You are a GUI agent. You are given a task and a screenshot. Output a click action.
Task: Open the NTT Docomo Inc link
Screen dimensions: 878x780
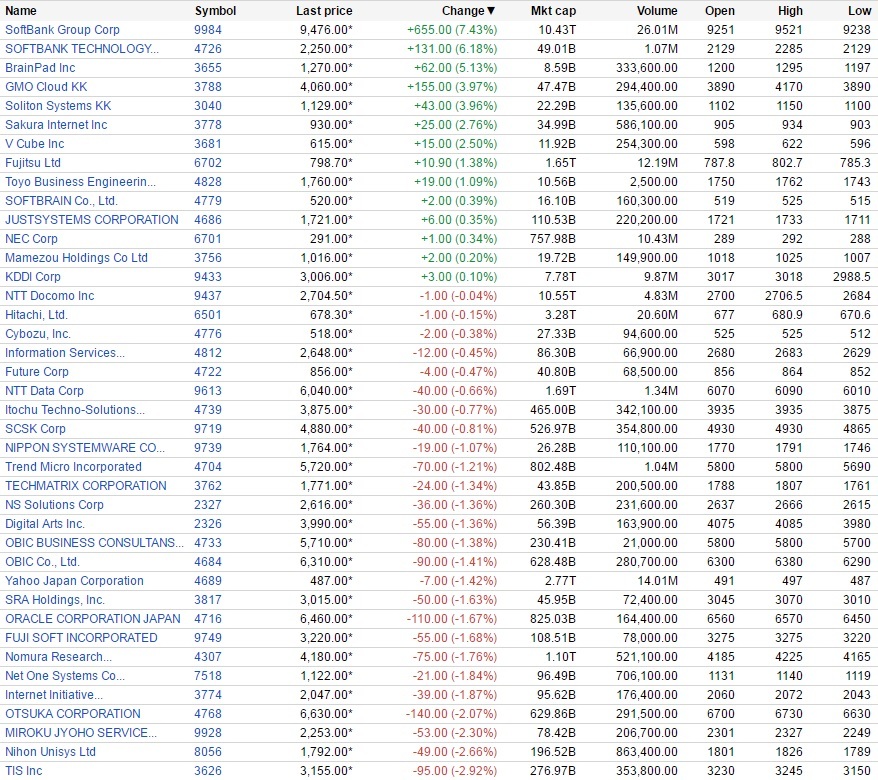point(49,296)
